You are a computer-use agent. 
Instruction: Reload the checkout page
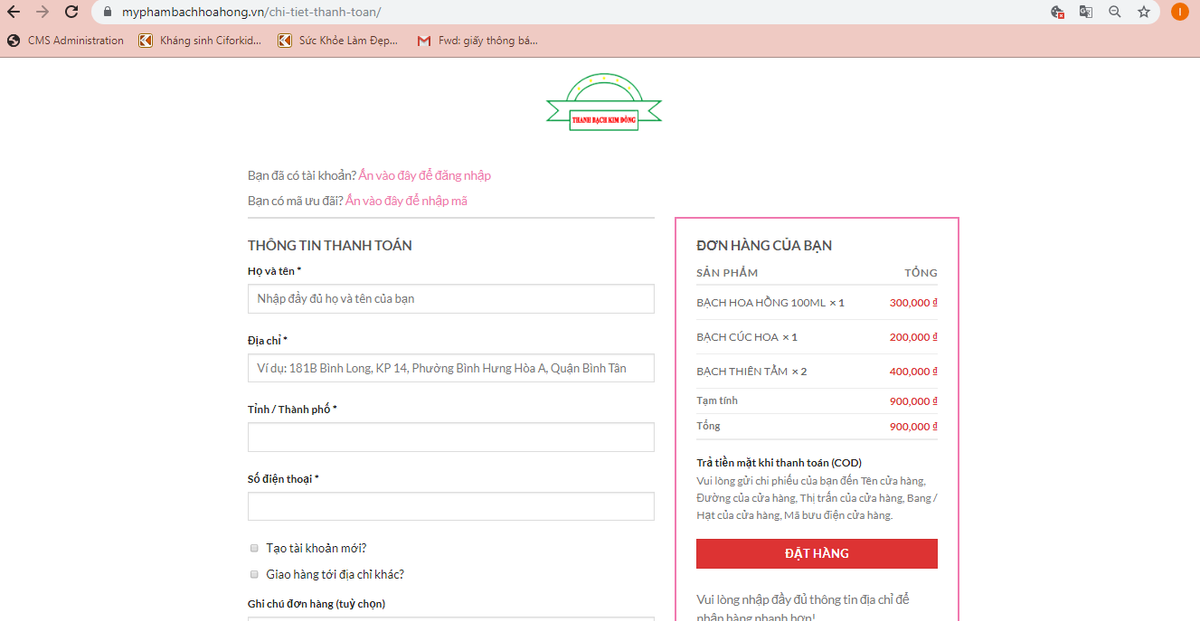point(71,12)
